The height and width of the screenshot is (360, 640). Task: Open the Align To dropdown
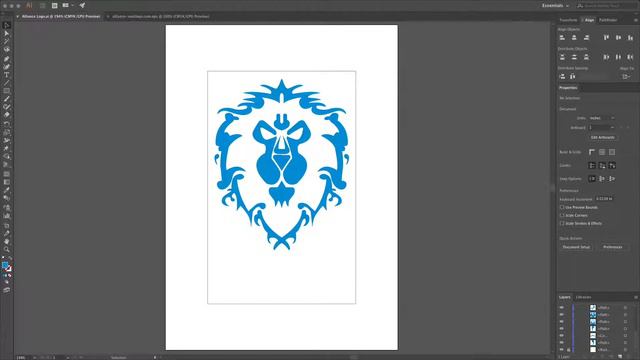point(626,76)
